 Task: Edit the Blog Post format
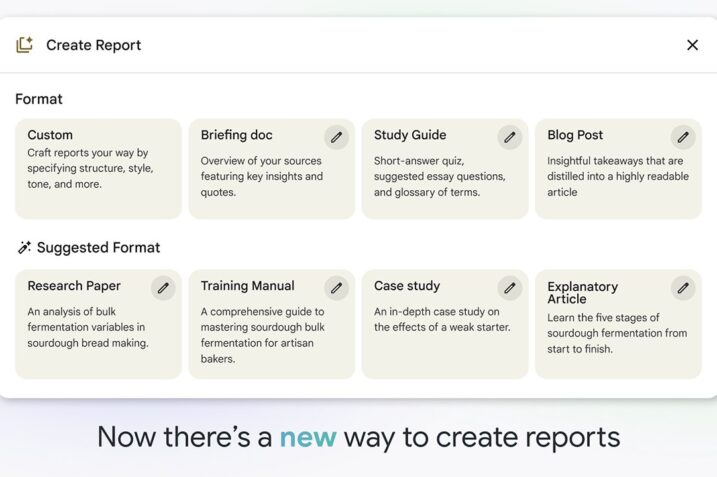coord(683,137)
